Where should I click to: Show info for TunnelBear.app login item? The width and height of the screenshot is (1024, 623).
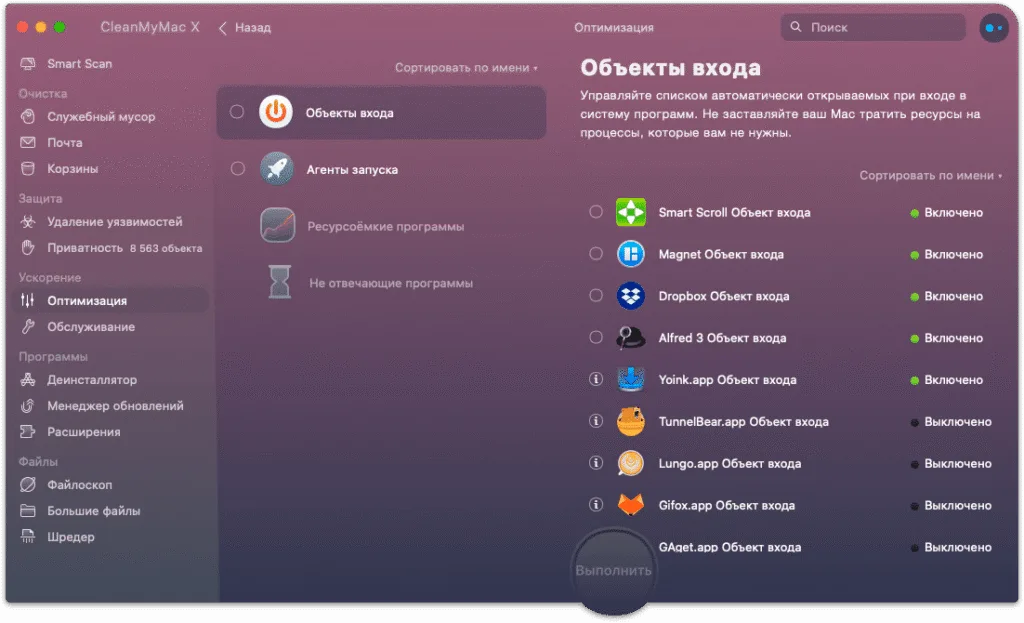click(596, 421)
